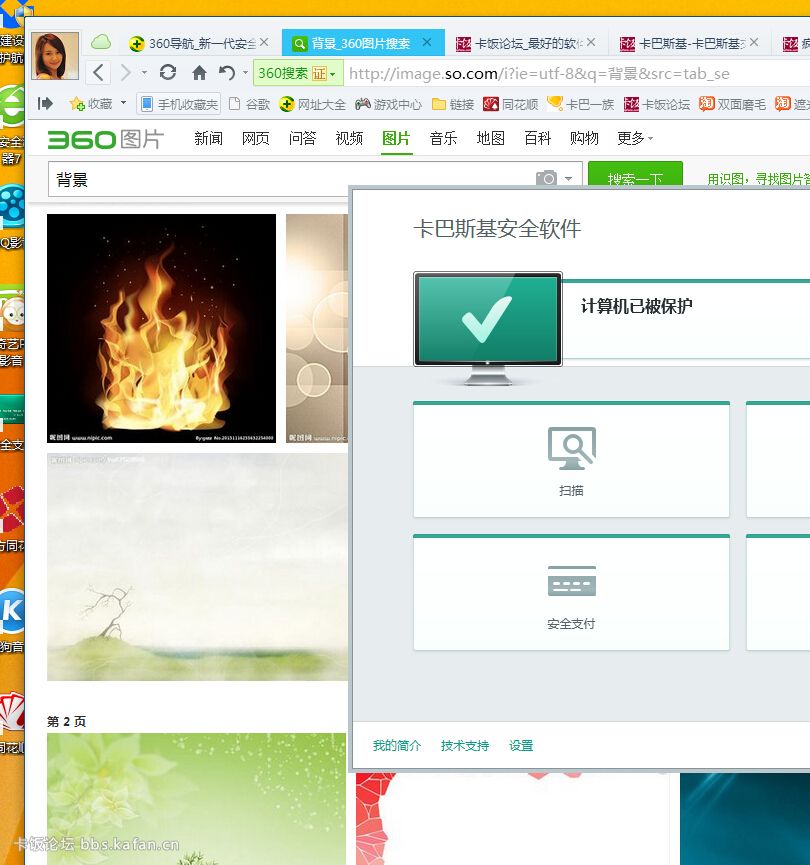This screenshot has width=810, height=865.
Task: Go to the browser home page icon
Action: [x=199, y=73]
